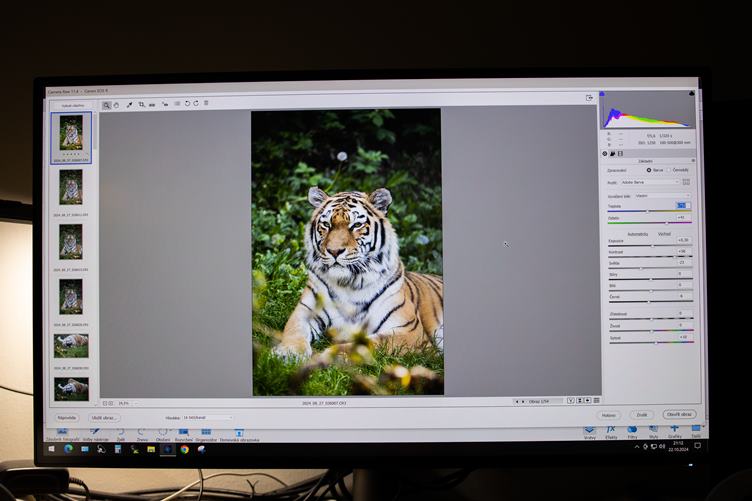752x501 pixels.
Task: Select the Straighten tool
Action: (152, 104)
